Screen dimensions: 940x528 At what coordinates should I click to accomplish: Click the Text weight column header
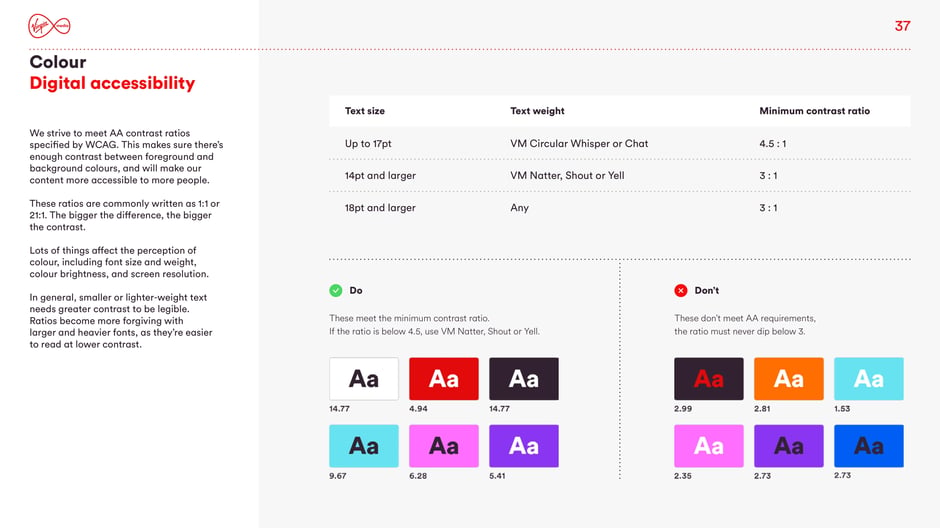[x=537, y=111]
